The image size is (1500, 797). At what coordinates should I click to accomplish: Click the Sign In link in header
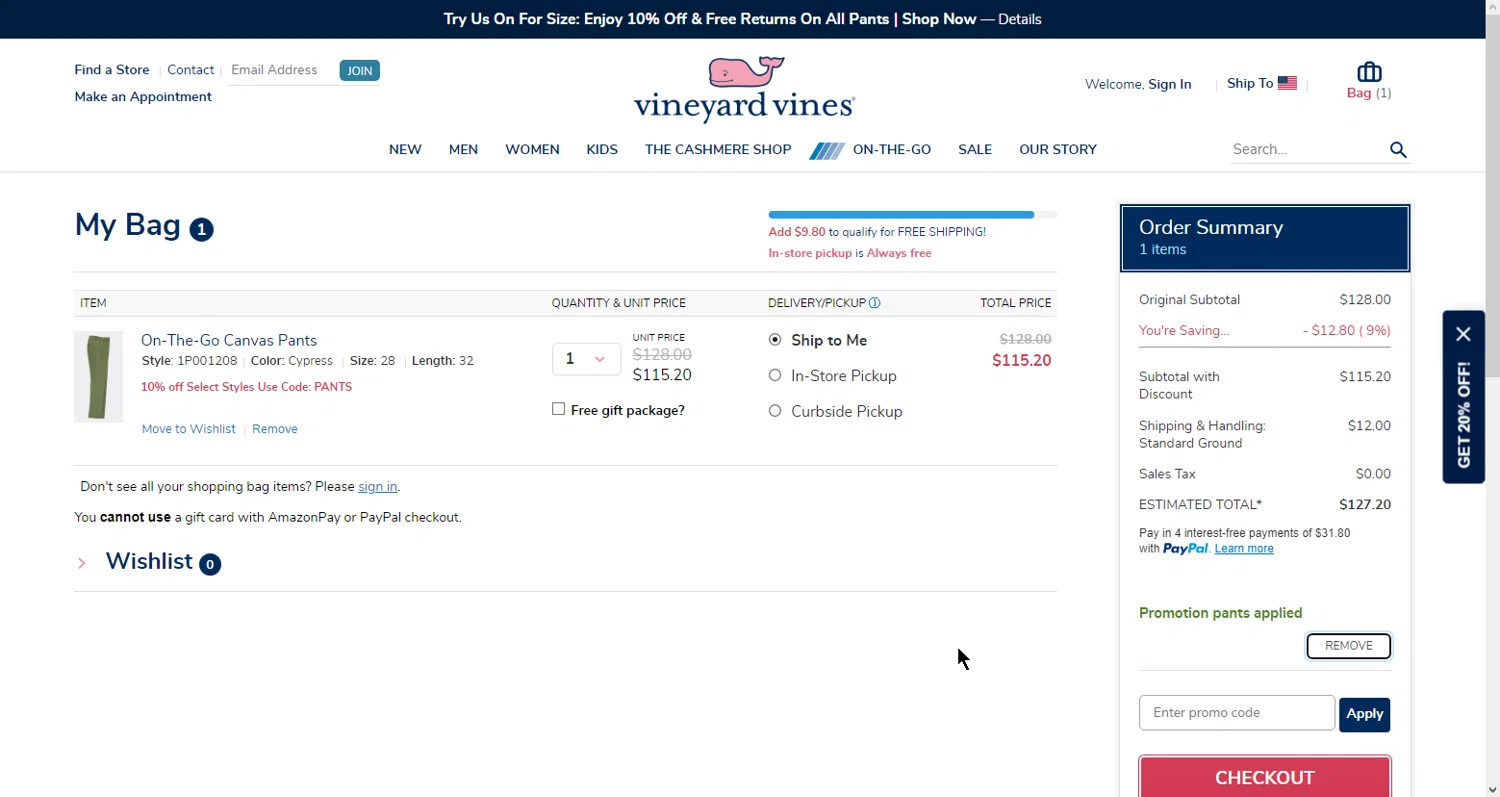tap(1170, 85)
